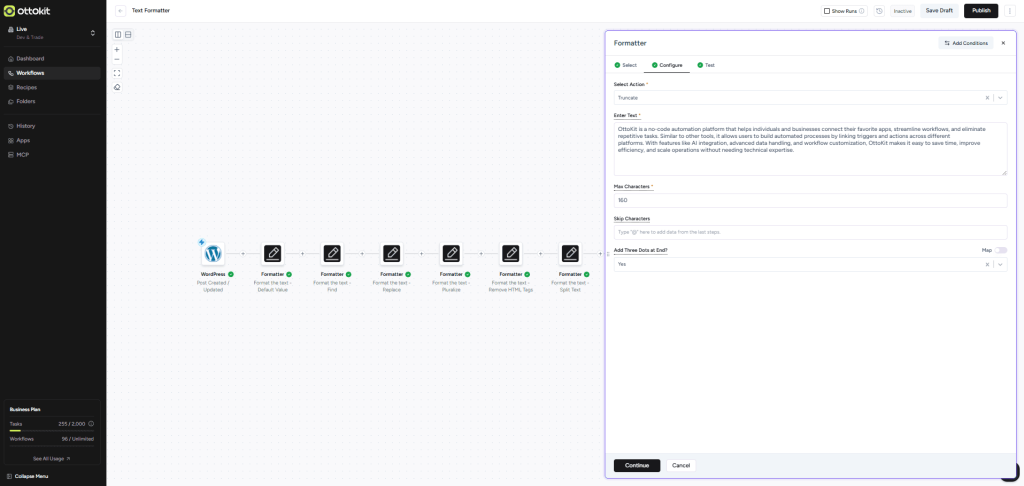1024x486 pixels.
Task: Click the WordPress trigger node icon
Action: (213, 254)
